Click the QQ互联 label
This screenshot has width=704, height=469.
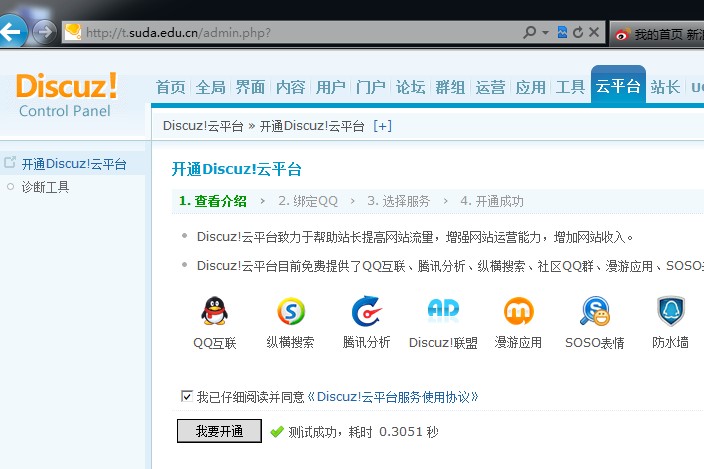(x=215, y=343)
